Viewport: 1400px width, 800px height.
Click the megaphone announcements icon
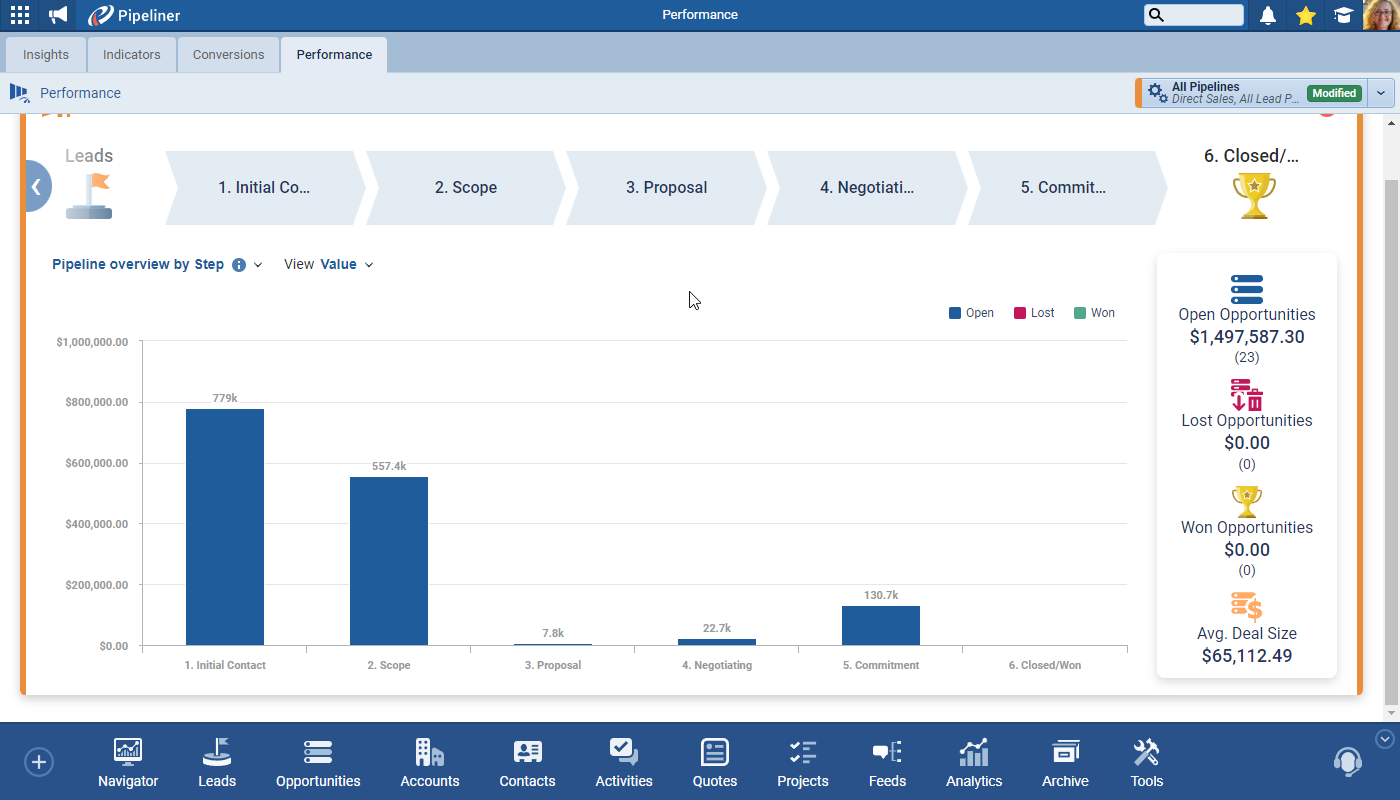(x=58, y=15)
